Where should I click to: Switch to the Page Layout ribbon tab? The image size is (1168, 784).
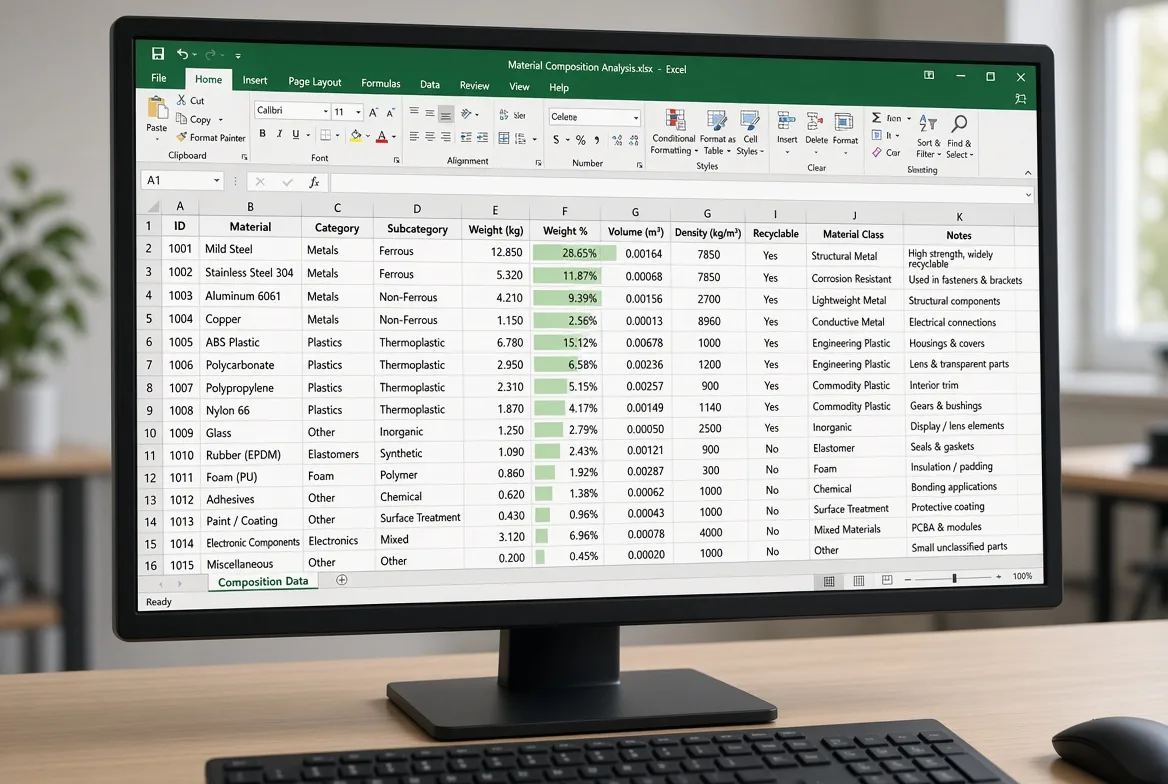(314, 81)
